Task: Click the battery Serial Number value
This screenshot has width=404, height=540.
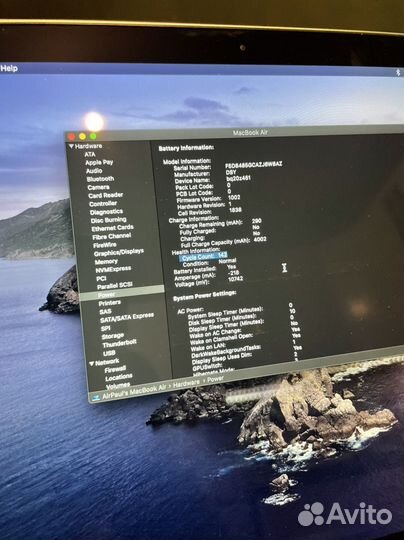Action: [253, 165]
